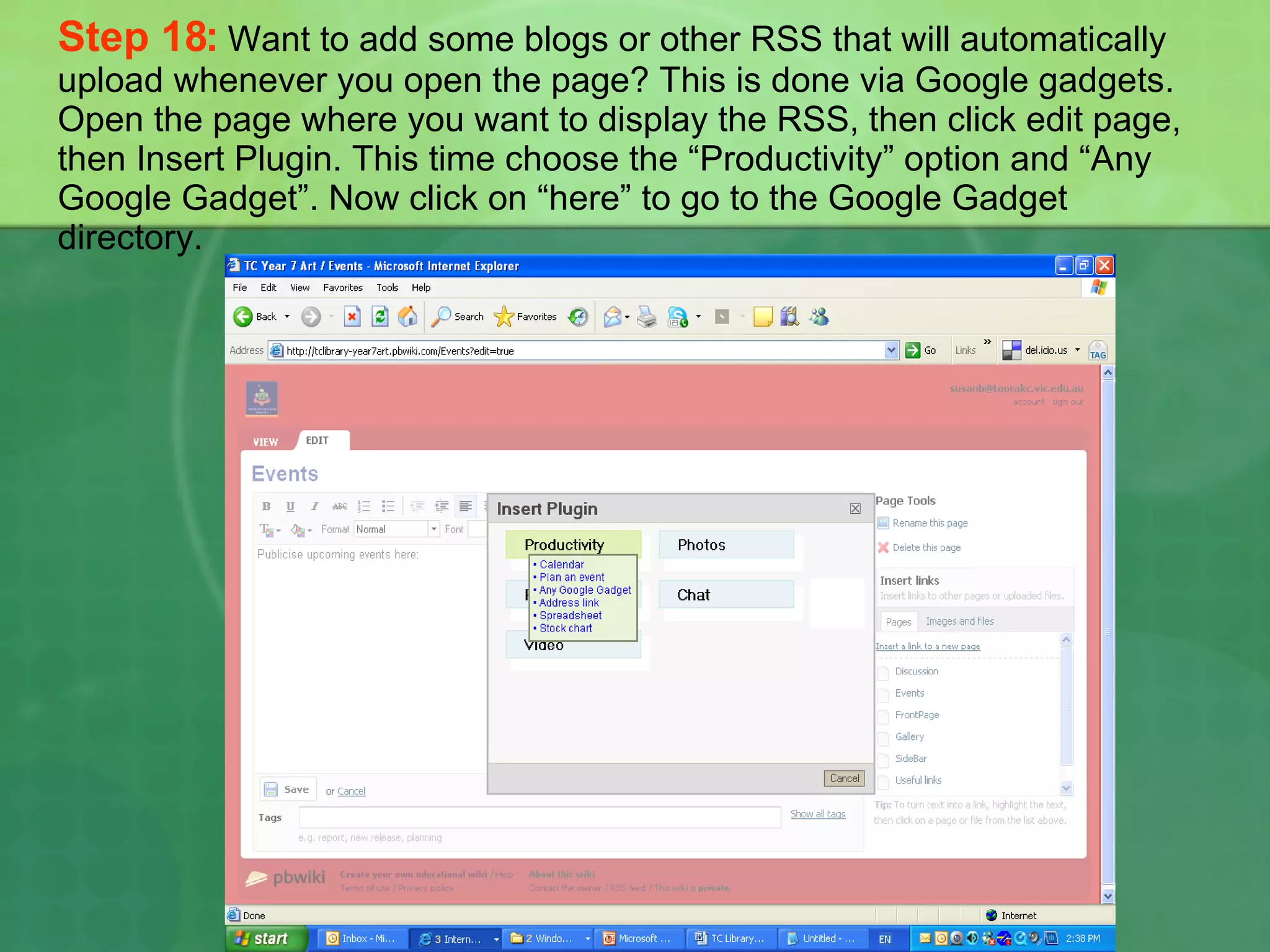This screenshot has width=1270, height=952.
Task: Click the History icon
Action: pos(578,317)
